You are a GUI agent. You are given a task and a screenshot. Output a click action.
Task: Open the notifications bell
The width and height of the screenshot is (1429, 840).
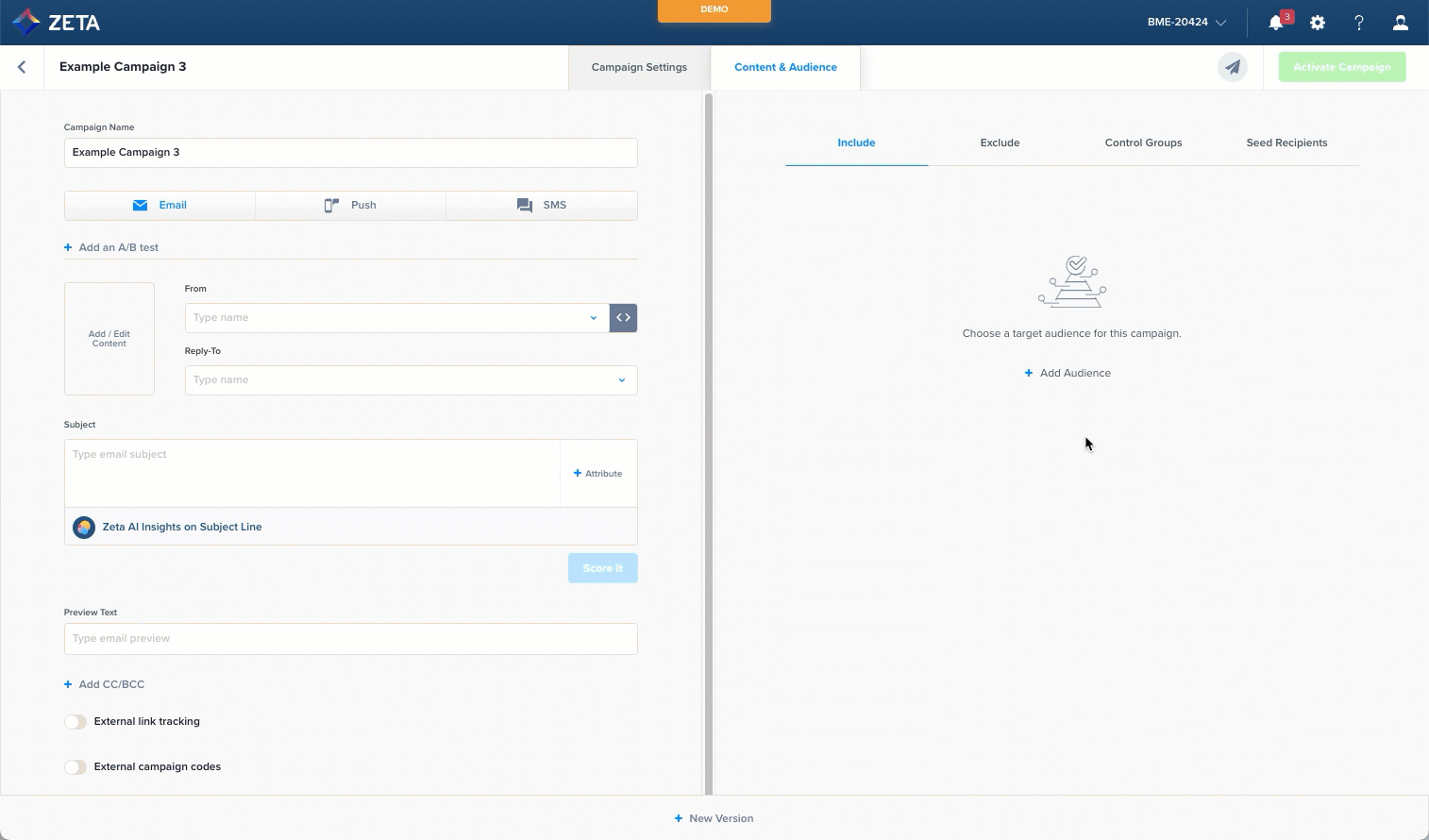(1276, 23)
